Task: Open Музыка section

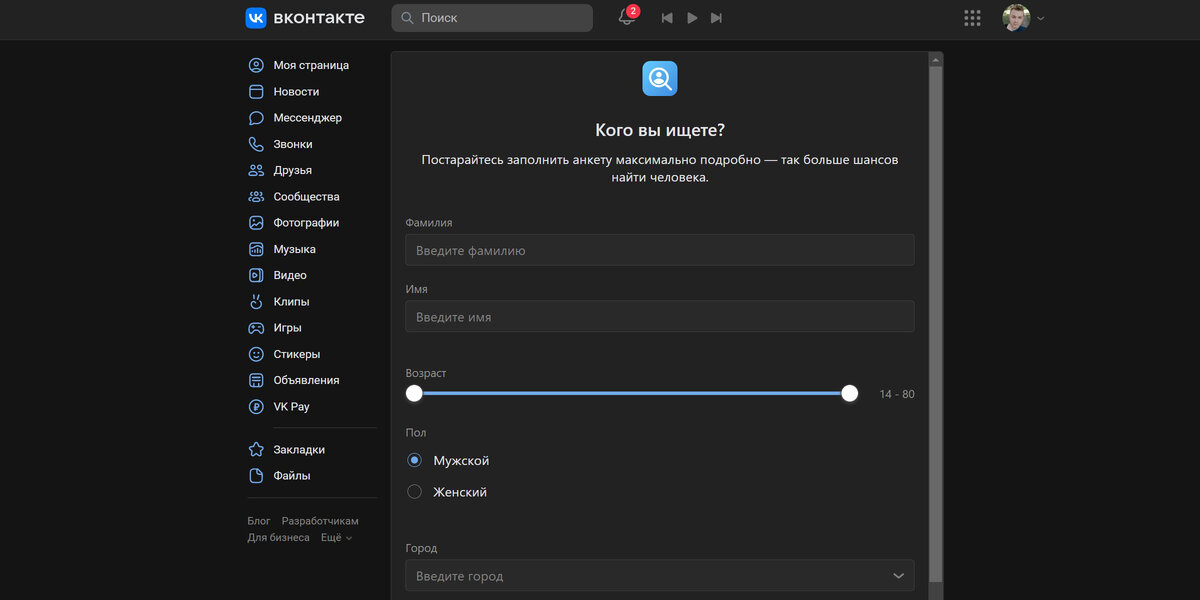Action: (295, 249)
